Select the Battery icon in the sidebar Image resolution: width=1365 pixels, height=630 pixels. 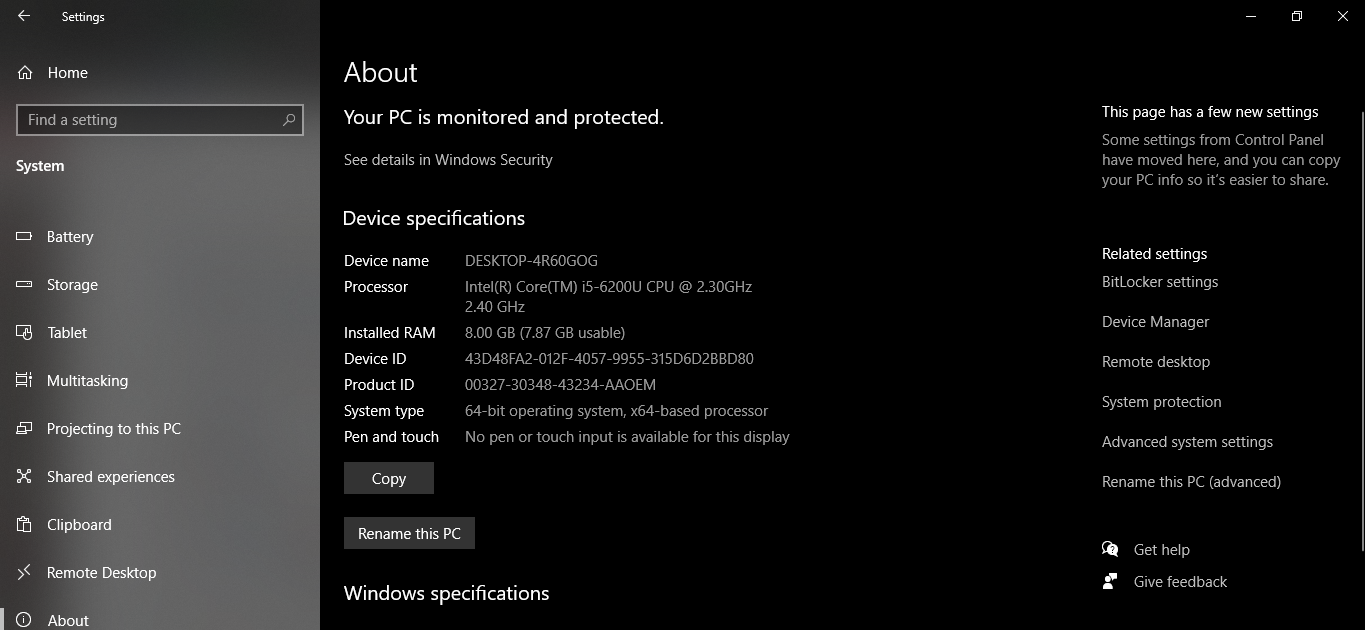pos(23,236)
